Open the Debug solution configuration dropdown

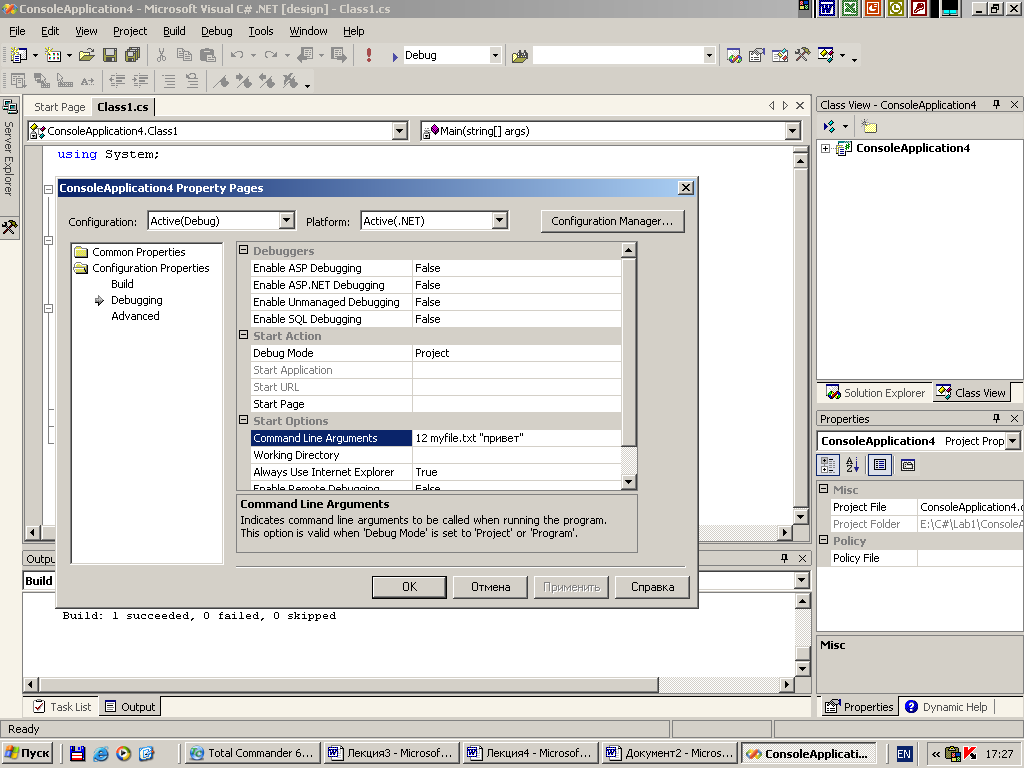tap(495, 56)
